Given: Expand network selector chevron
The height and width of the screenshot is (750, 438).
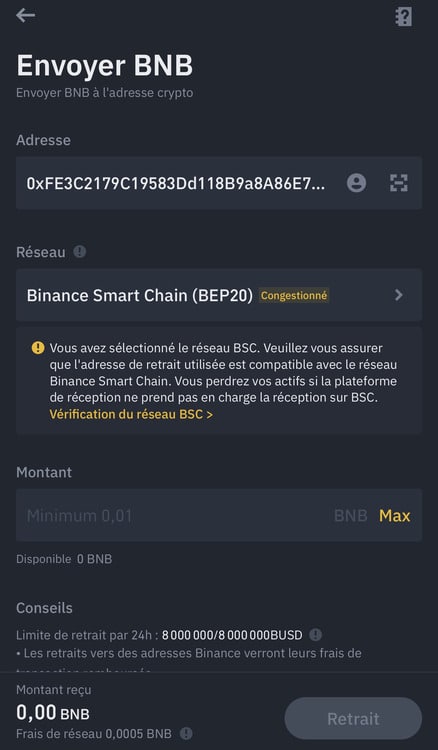Looking at the screenshot, I should (x=399, y=295).
